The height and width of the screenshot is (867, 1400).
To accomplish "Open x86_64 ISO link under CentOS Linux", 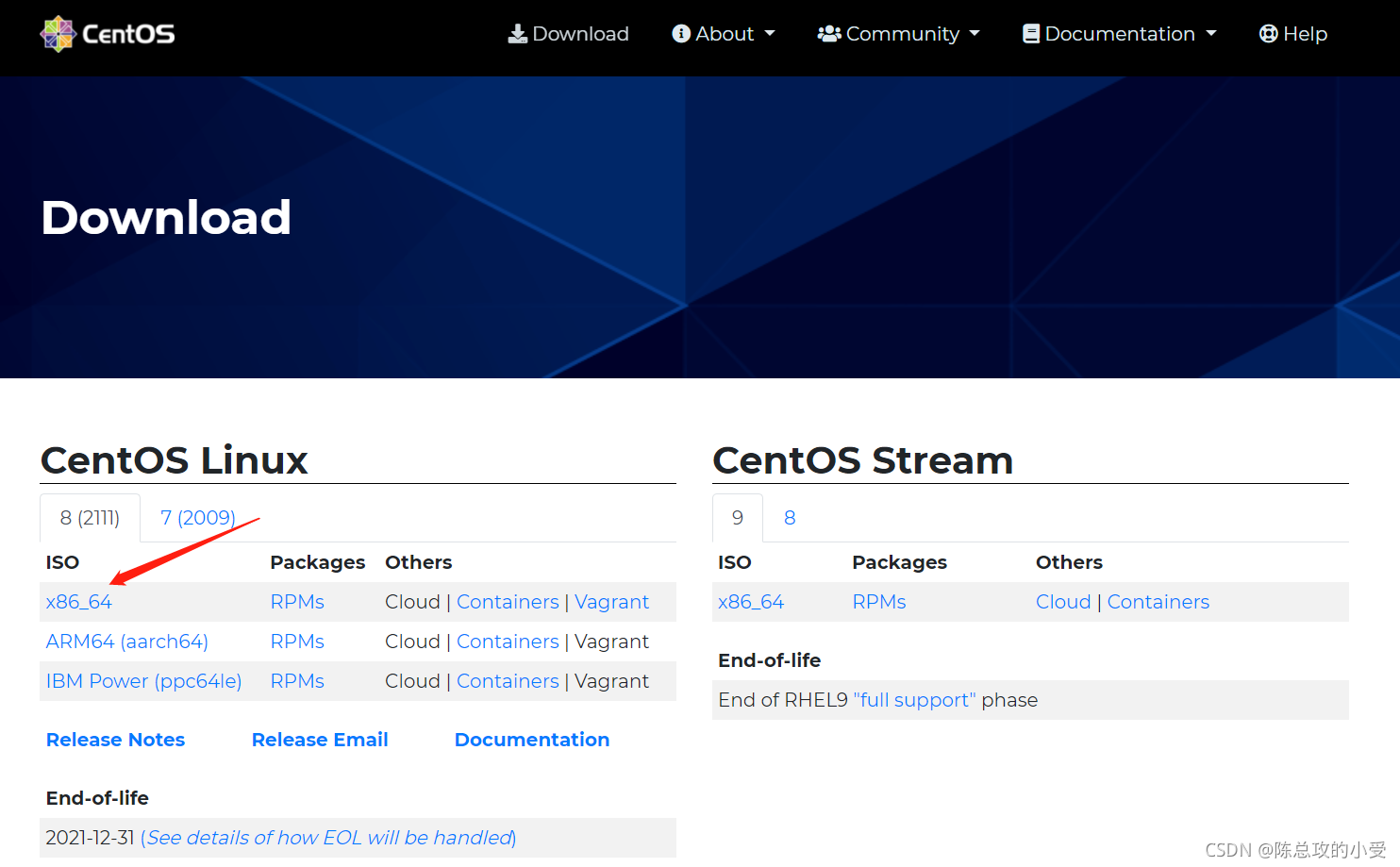I will click(79, 602).
